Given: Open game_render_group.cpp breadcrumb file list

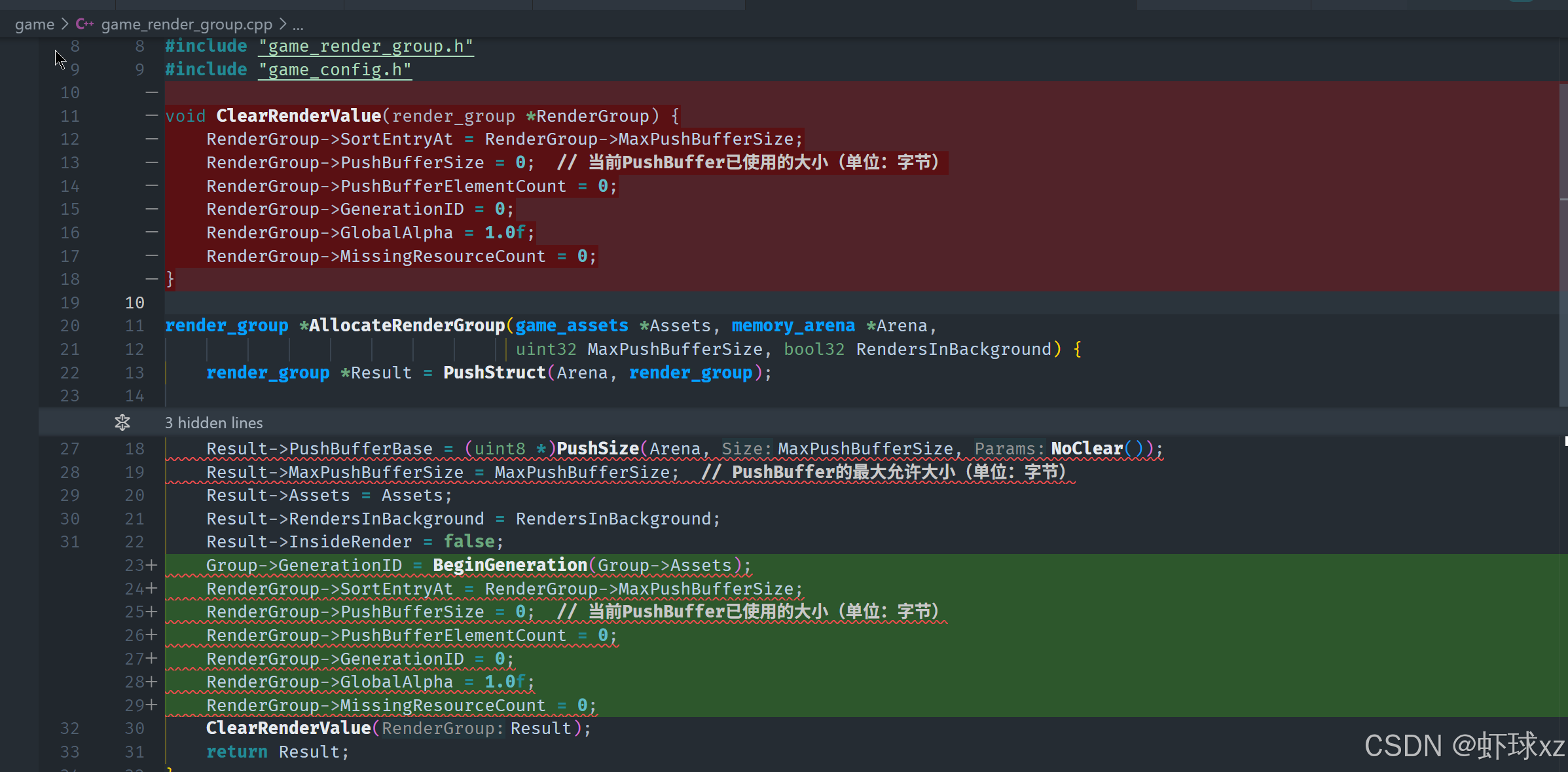Looking at the screenshot, I should (x=187, y=24).
